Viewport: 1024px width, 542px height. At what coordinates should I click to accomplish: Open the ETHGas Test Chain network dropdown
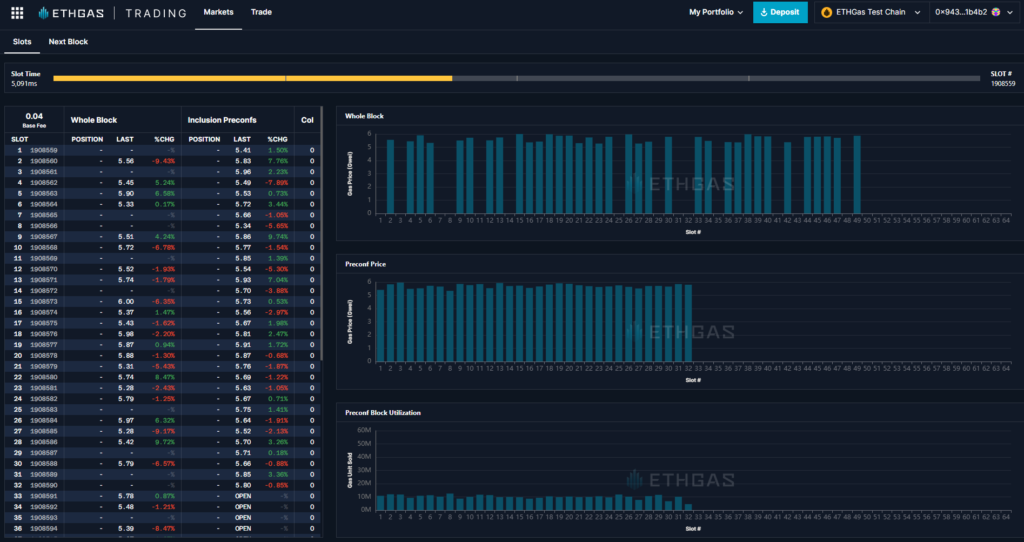coord(869,13)
